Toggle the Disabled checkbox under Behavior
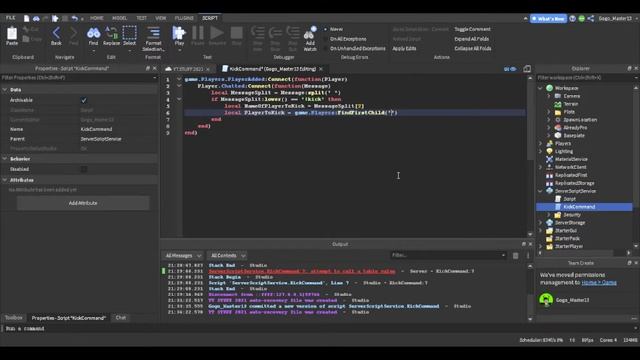This screenshot has height=360, width=640. pyautogui.click(x=84, y=169)
